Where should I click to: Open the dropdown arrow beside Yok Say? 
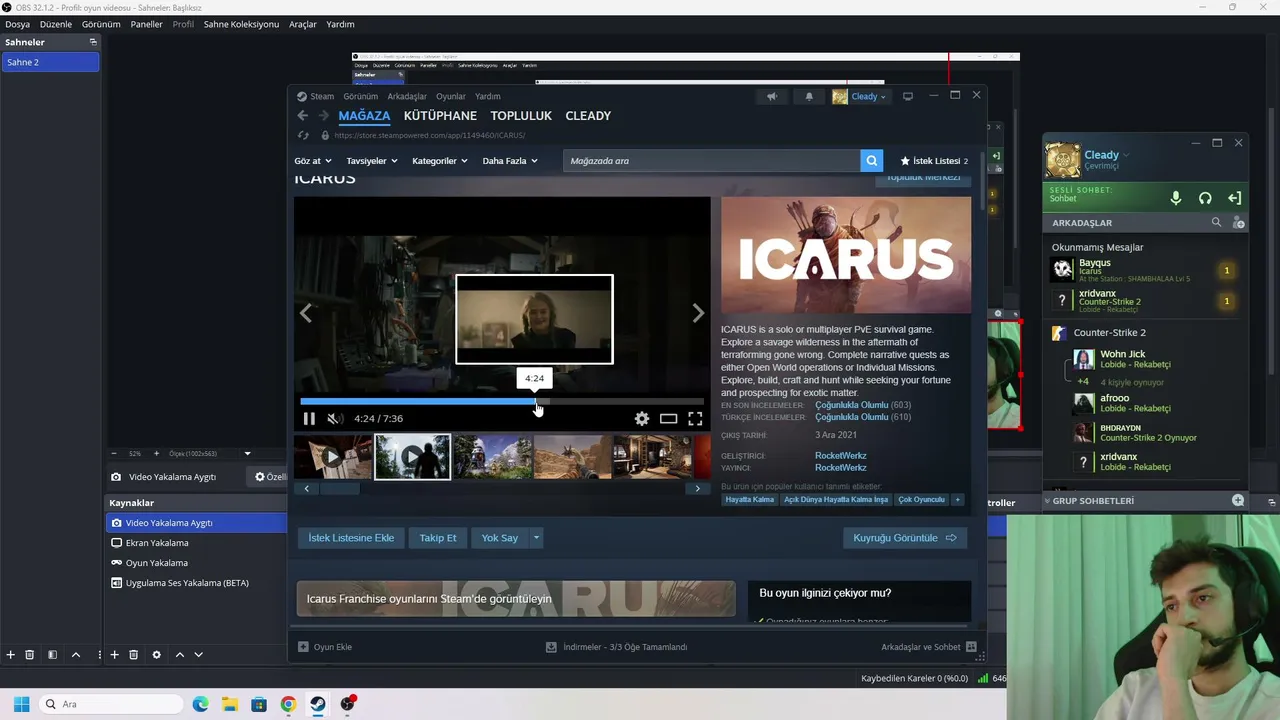[x=536, y=538]
